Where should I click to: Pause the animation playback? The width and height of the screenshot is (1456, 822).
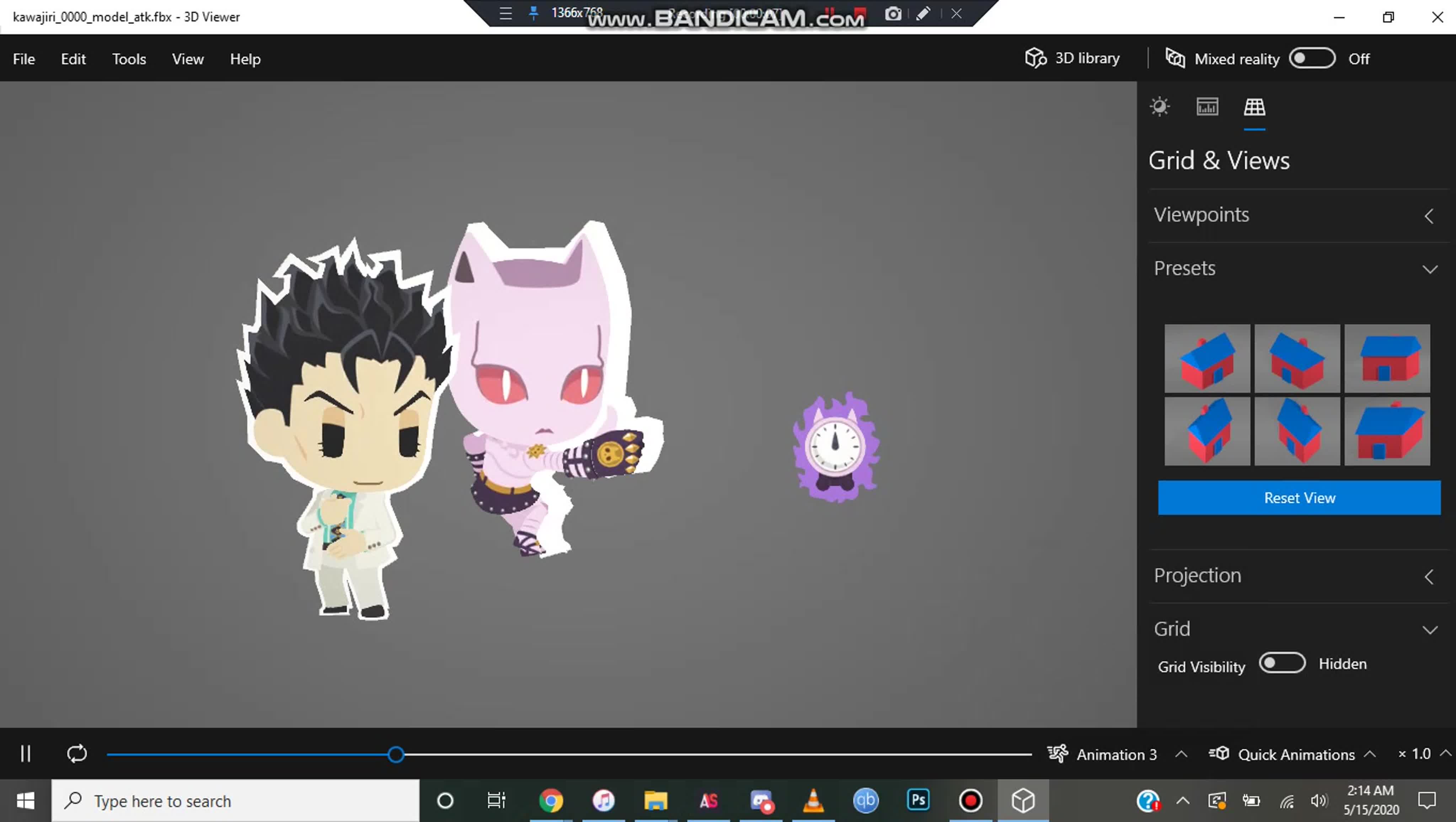pos(26,754)
